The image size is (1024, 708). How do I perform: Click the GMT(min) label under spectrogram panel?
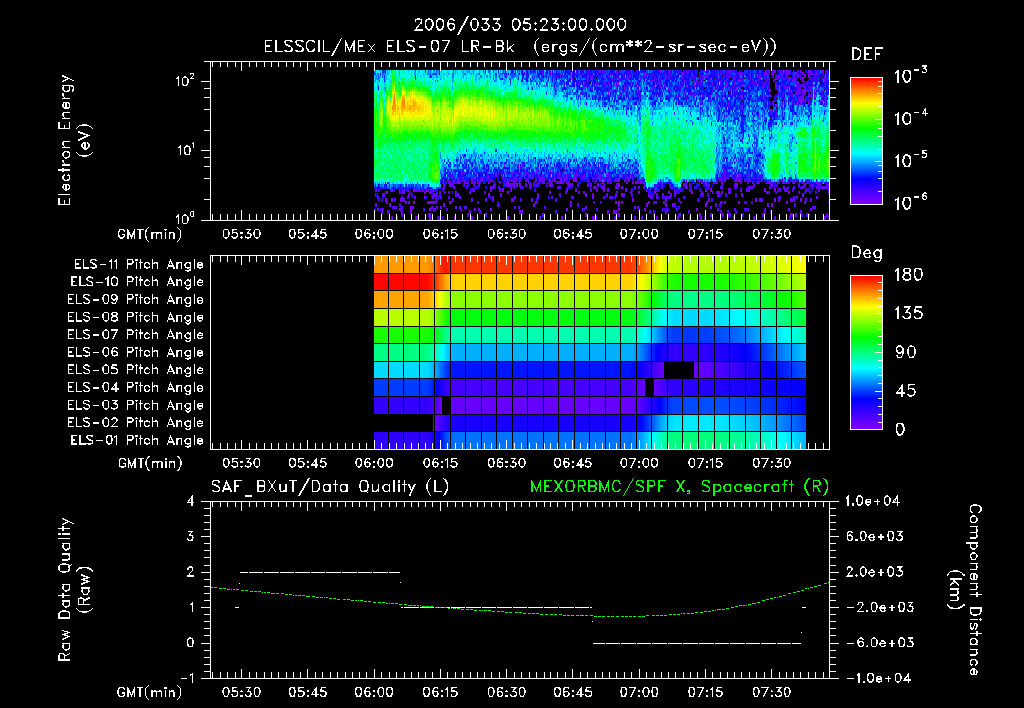(x=150, y=234)
